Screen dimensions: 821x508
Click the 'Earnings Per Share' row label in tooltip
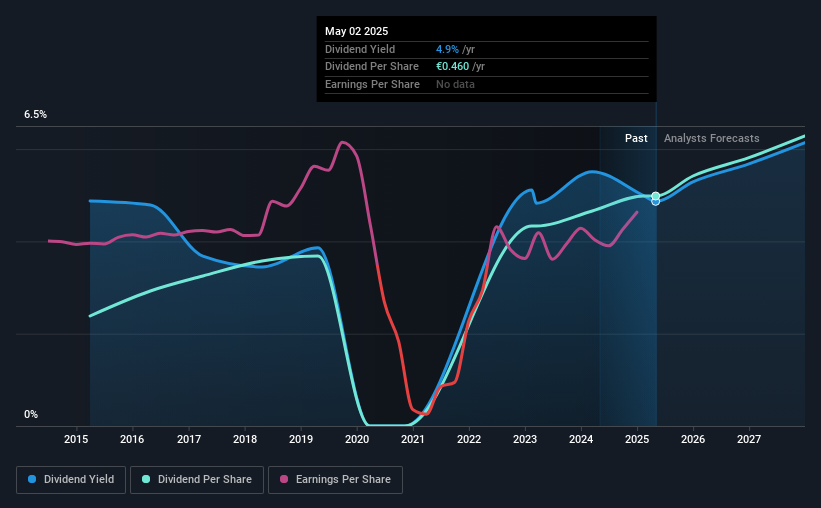[372, 84]
